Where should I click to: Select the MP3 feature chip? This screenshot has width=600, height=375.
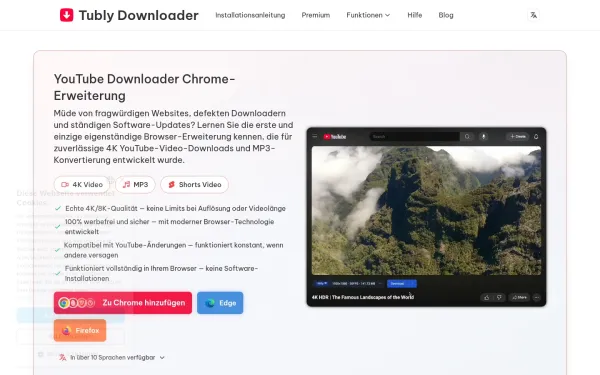point(135,184)
